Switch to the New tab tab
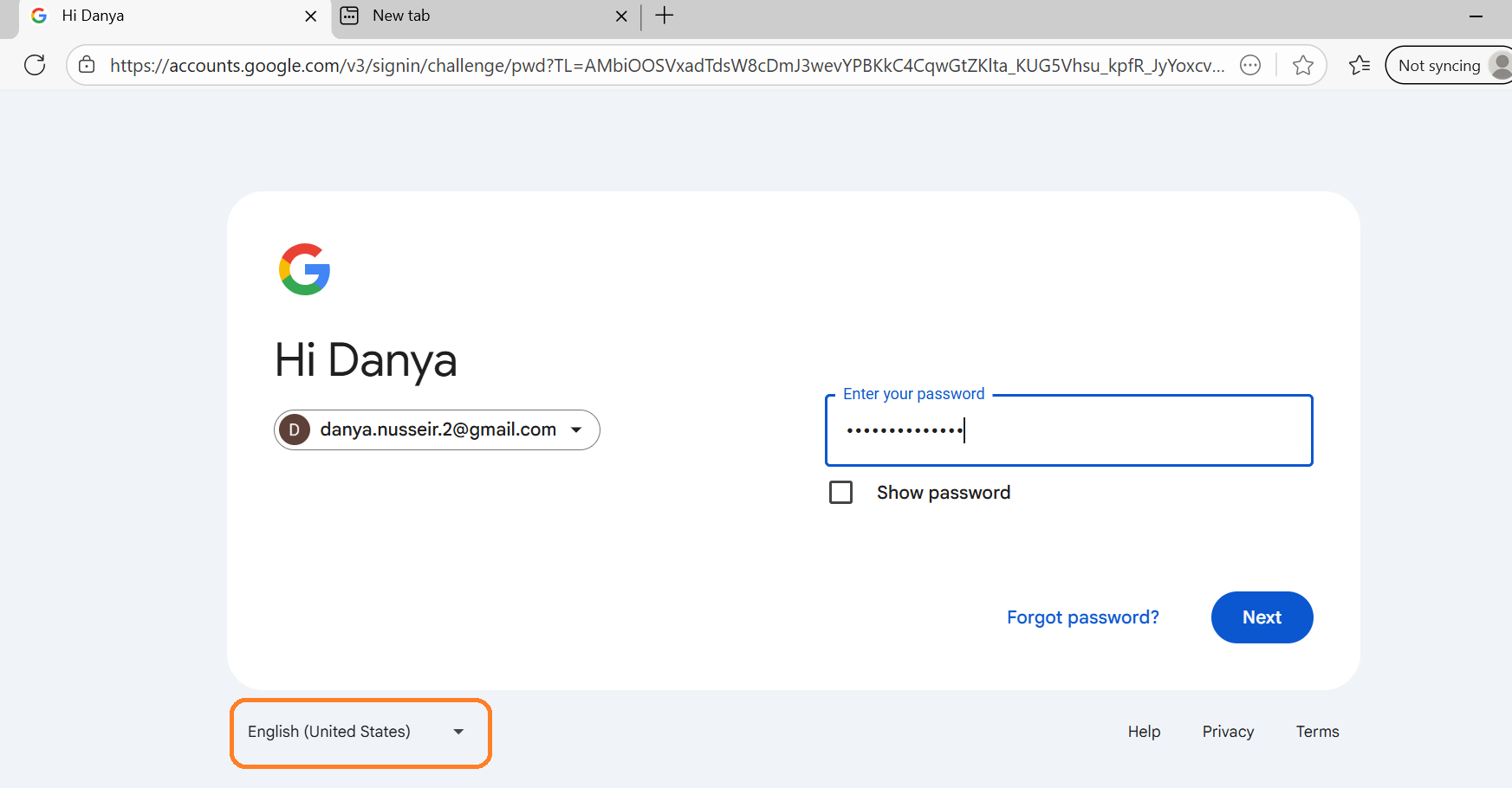 click(485, 16)
